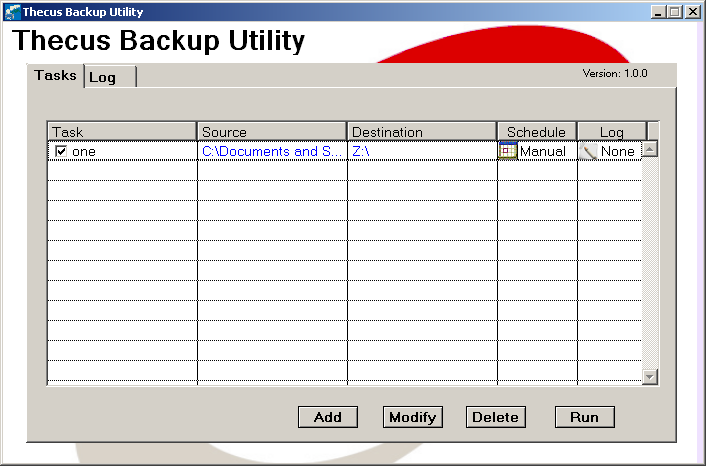Click the task list scroll up arrow
706x466 pixels.
pyautogui.click(x=650, y=149)
